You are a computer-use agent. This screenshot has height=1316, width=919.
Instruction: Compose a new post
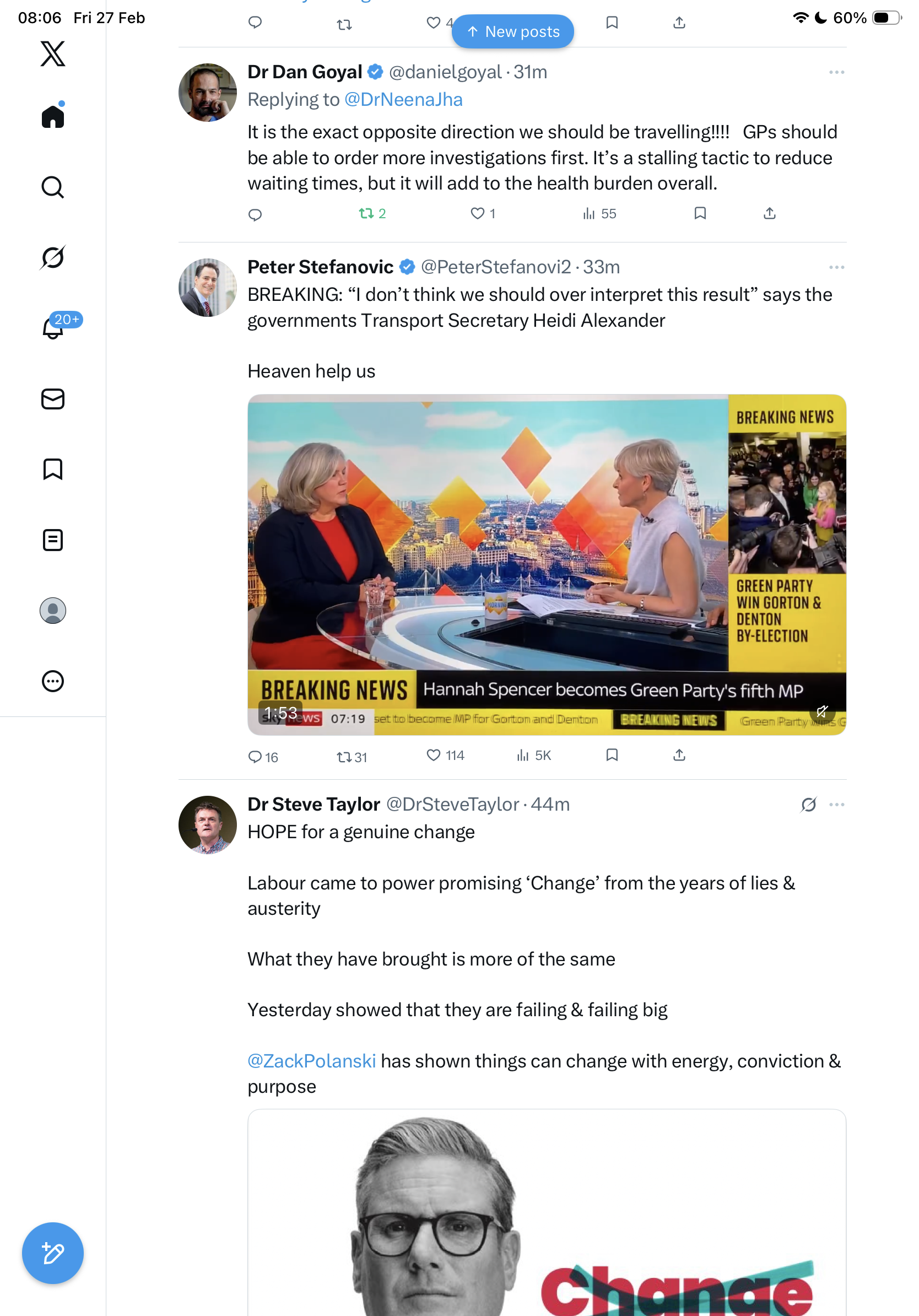(53, 1253)
